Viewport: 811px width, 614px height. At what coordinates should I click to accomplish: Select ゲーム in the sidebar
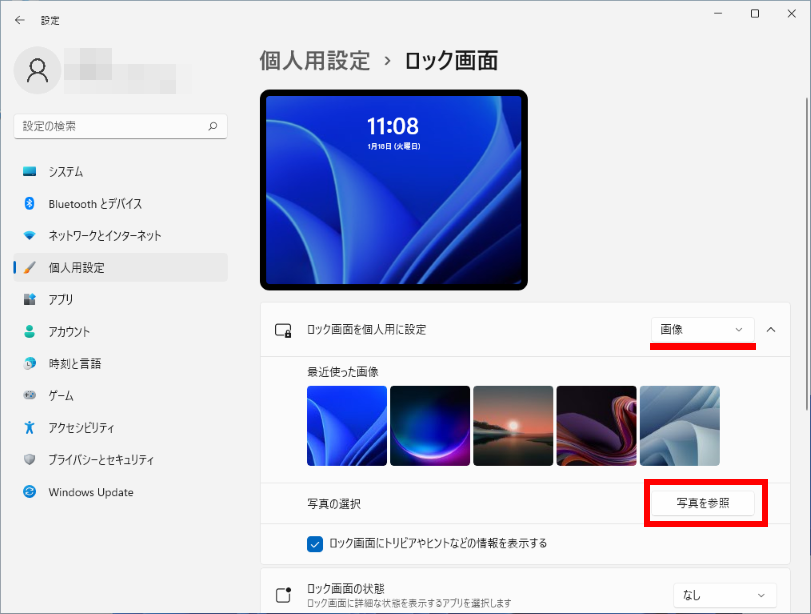[x=62, y=396]
